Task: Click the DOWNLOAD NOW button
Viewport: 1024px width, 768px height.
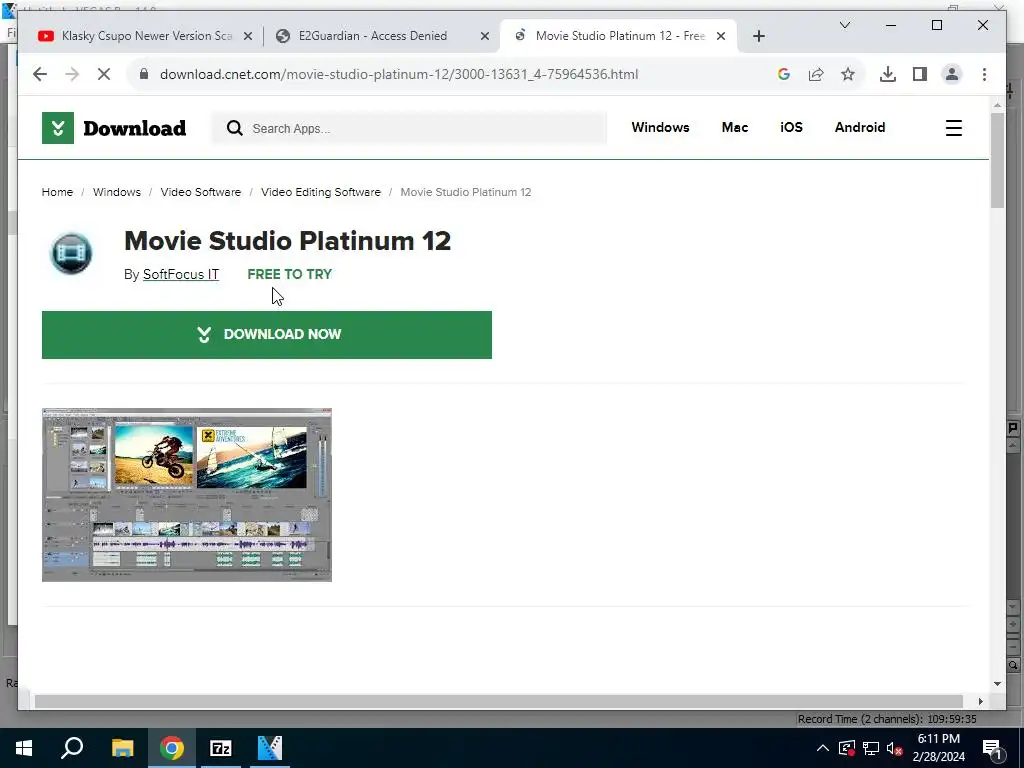Action: [x=266, y=334]
